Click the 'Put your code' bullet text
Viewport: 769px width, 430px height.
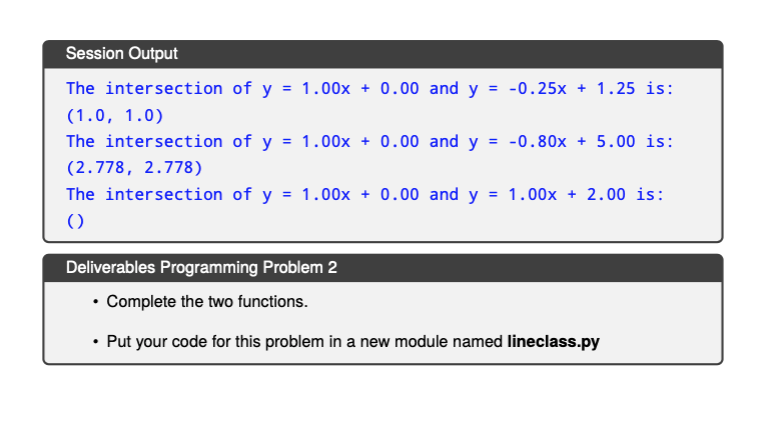tap(353, 342)
